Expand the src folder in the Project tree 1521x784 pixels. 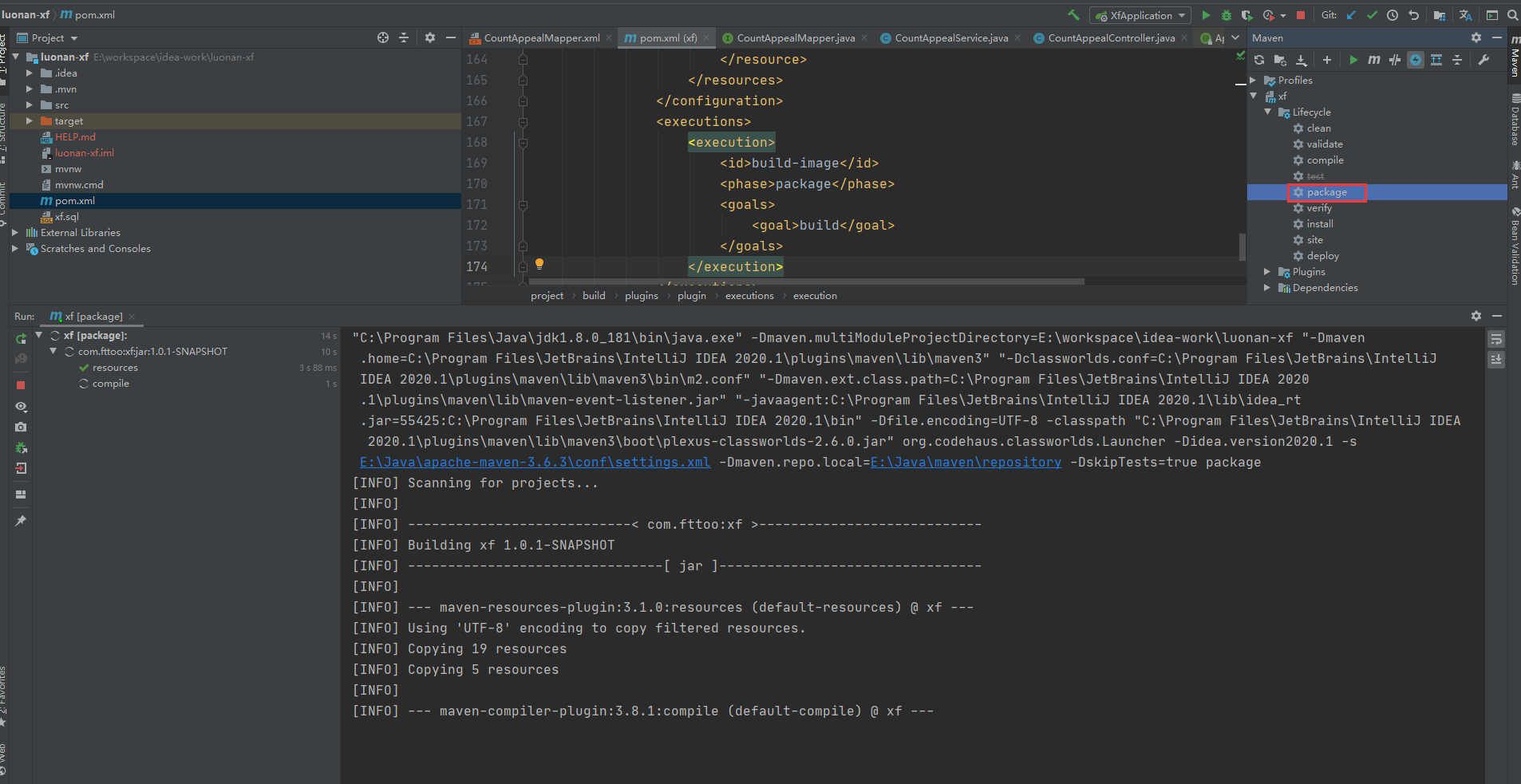(30, 105)
